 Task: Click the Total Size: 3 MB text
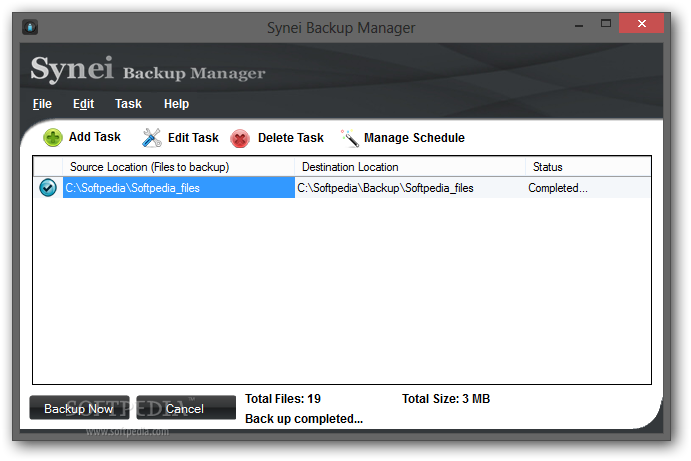(x=446, y=399)
